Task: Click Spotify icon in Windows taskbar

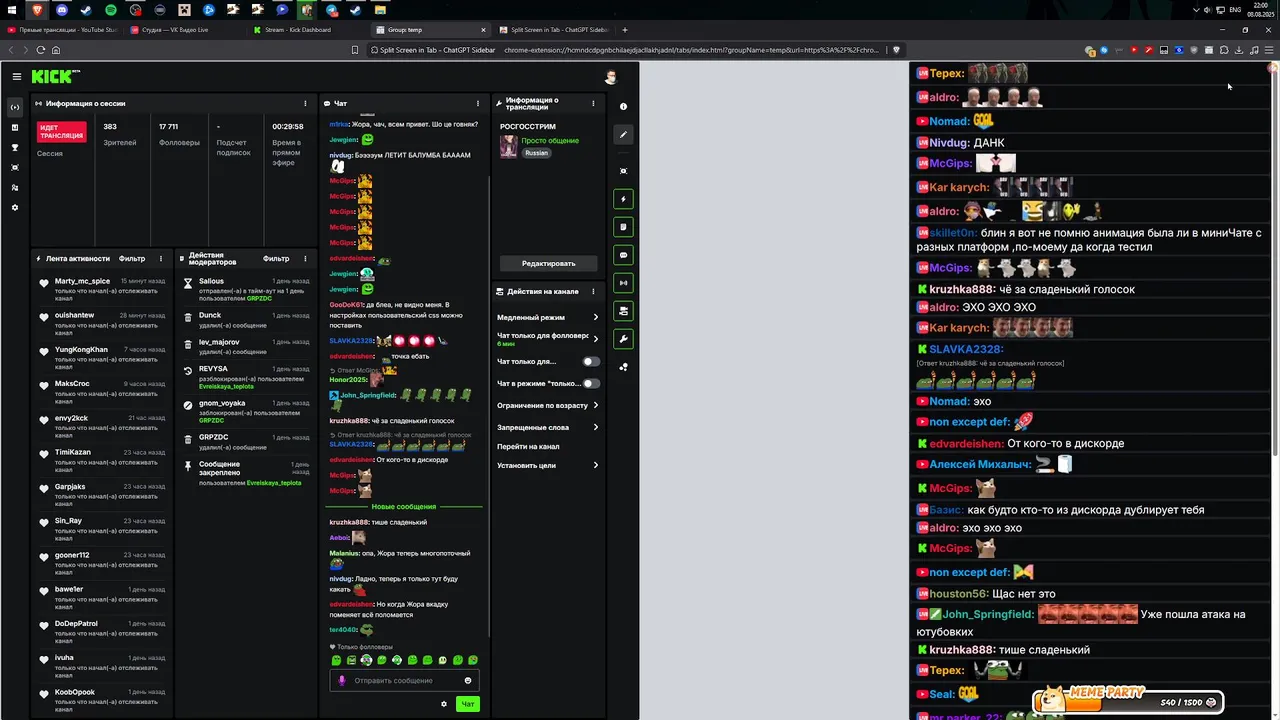Action: pyautogui.click(x=111, y=10)
